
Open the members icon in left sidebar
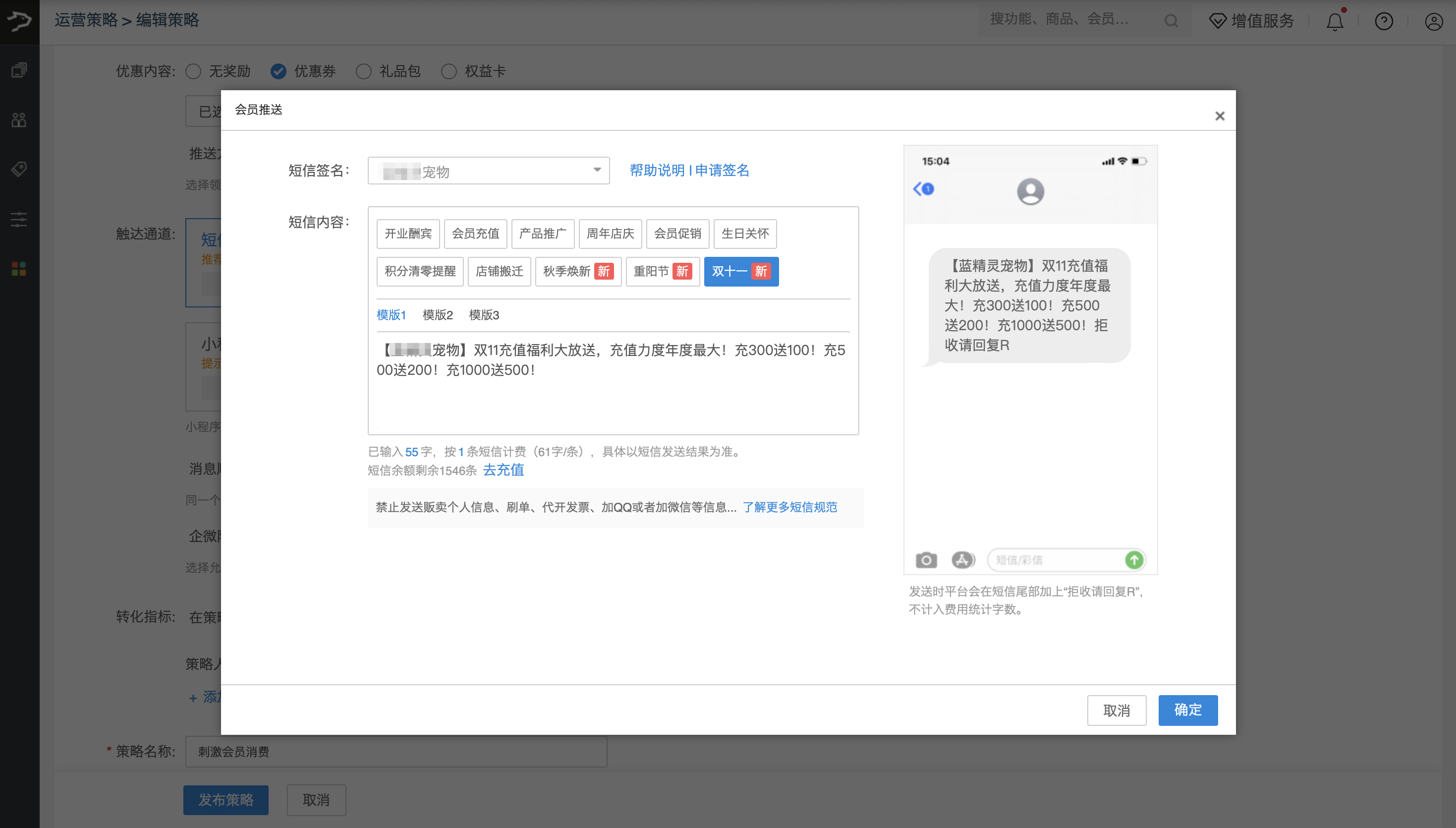tap(19, 119)
